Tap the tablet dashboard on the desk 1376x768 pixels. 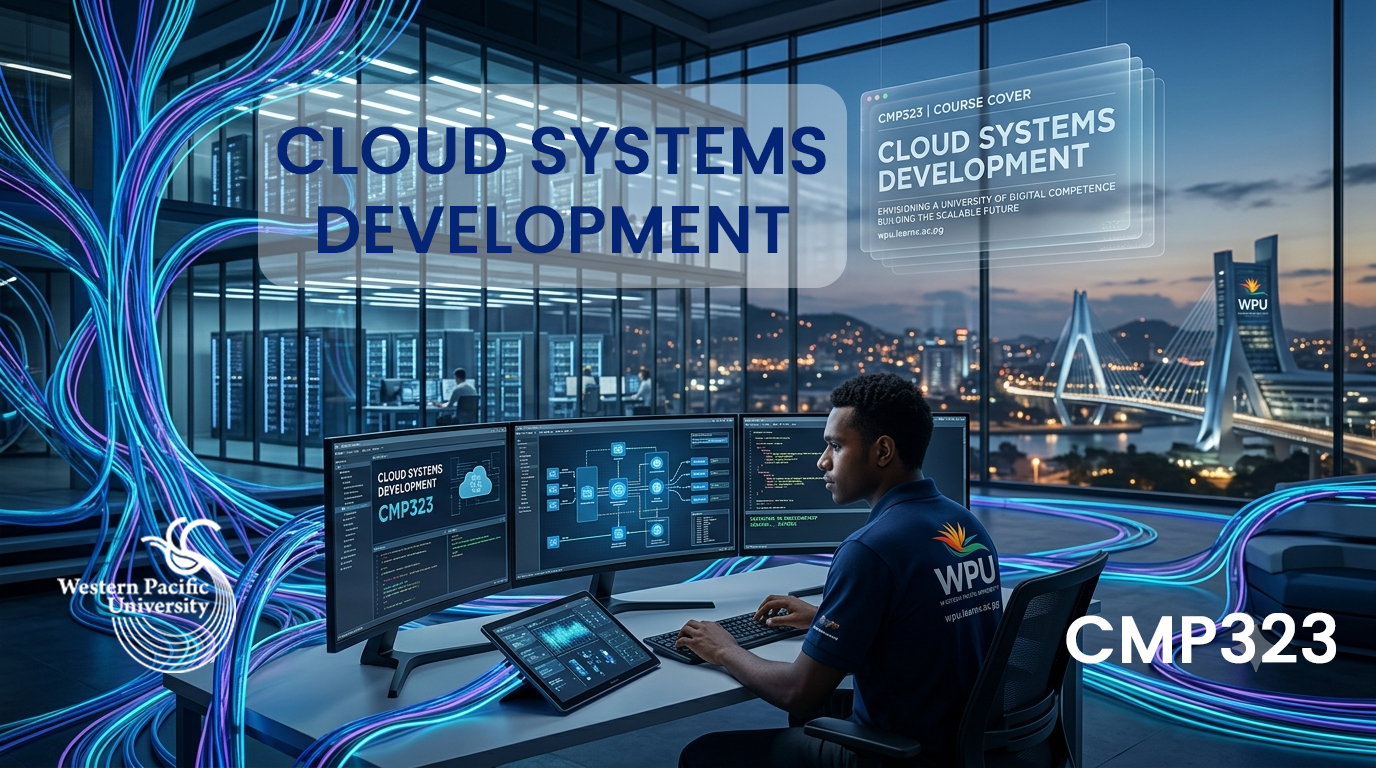tap(570, 650)
